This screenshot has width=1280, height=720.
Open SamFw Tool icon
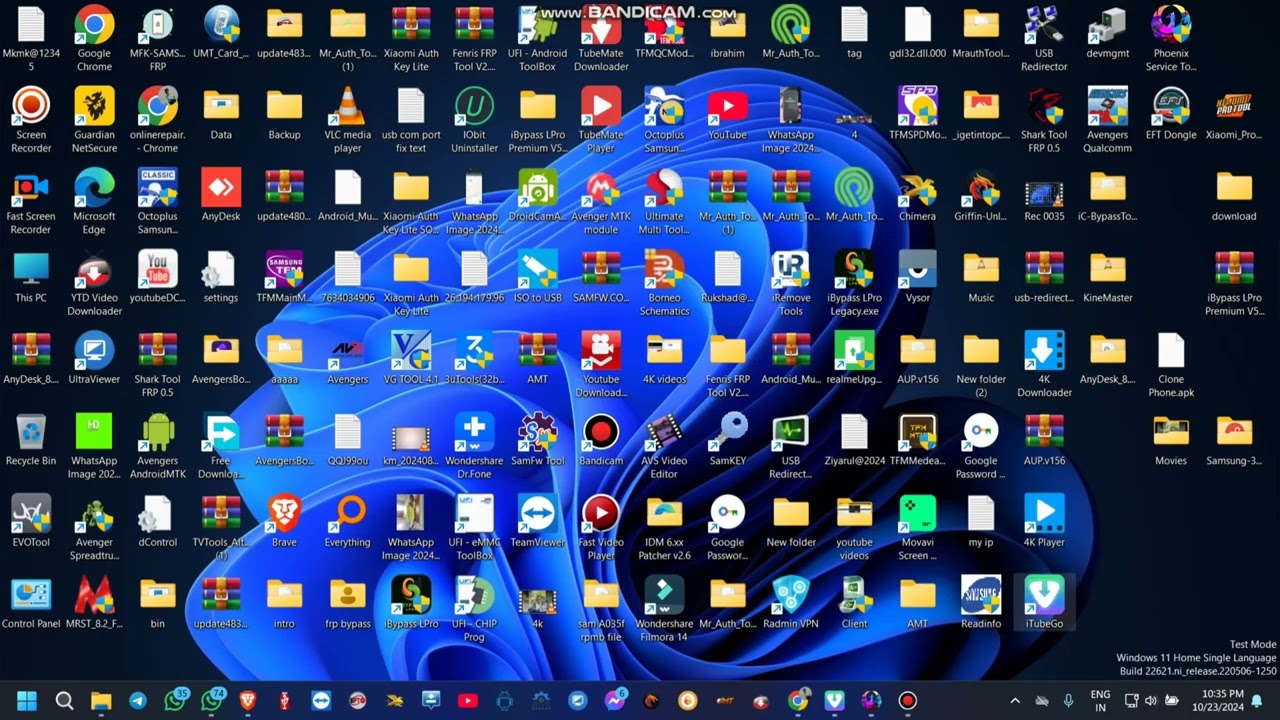pos(538,441)
